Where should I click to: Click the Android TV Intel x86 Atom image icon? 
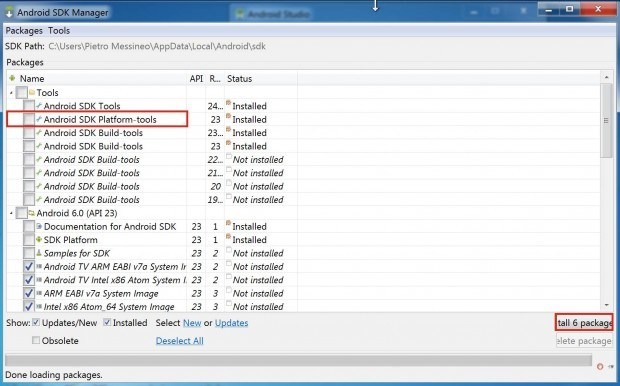click(x=39, y=280)
